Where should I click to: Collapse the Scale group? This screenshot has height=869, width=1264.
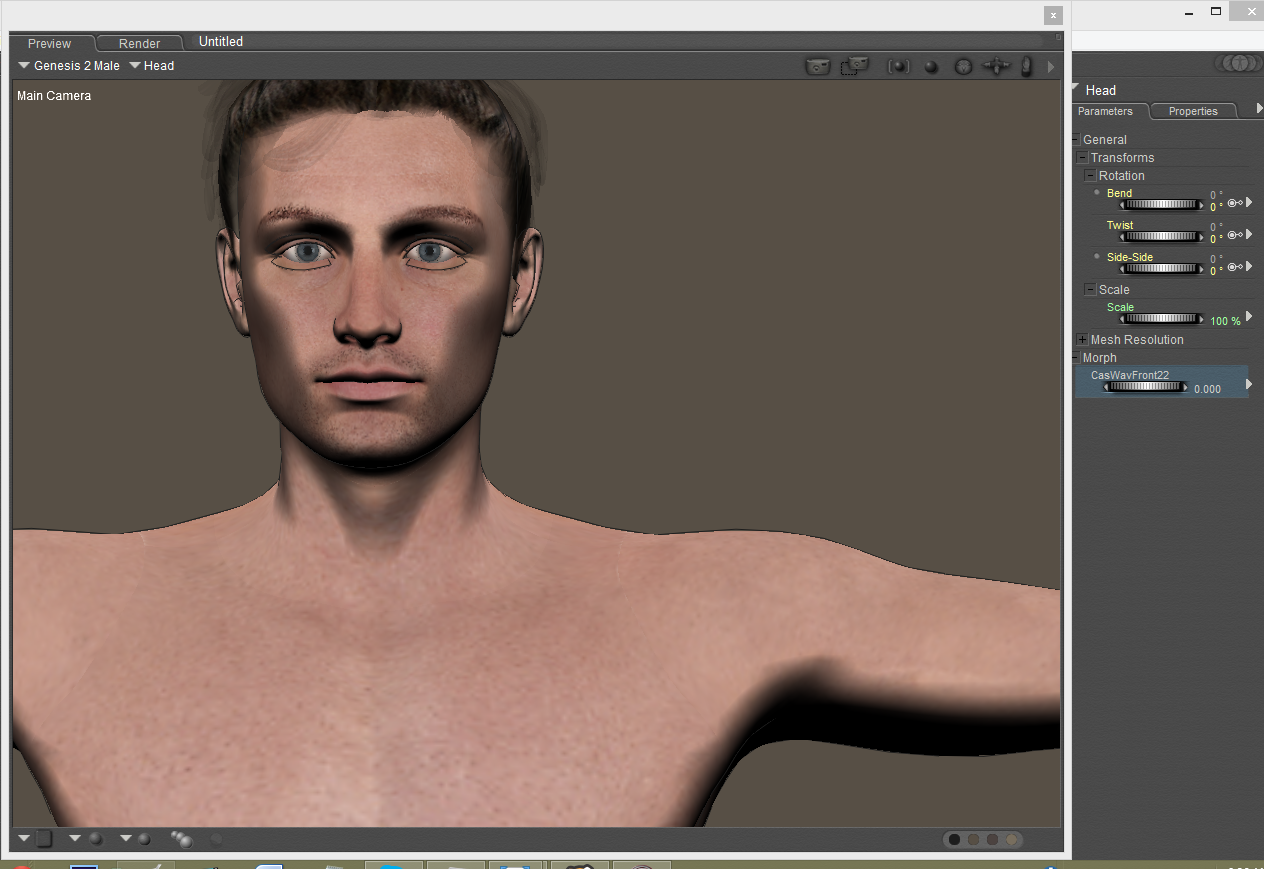click(1090, 290)
